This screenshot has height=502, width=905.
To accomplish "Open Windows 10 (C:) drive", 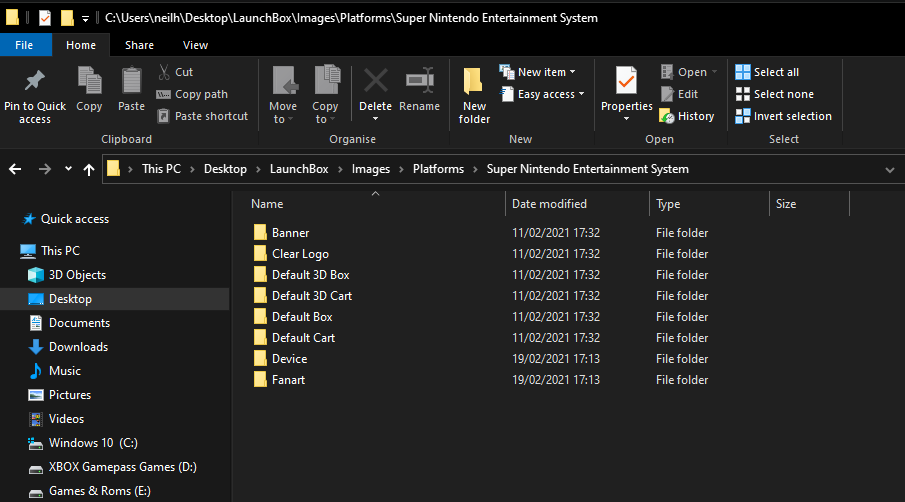I will click(x=83, y=443).
